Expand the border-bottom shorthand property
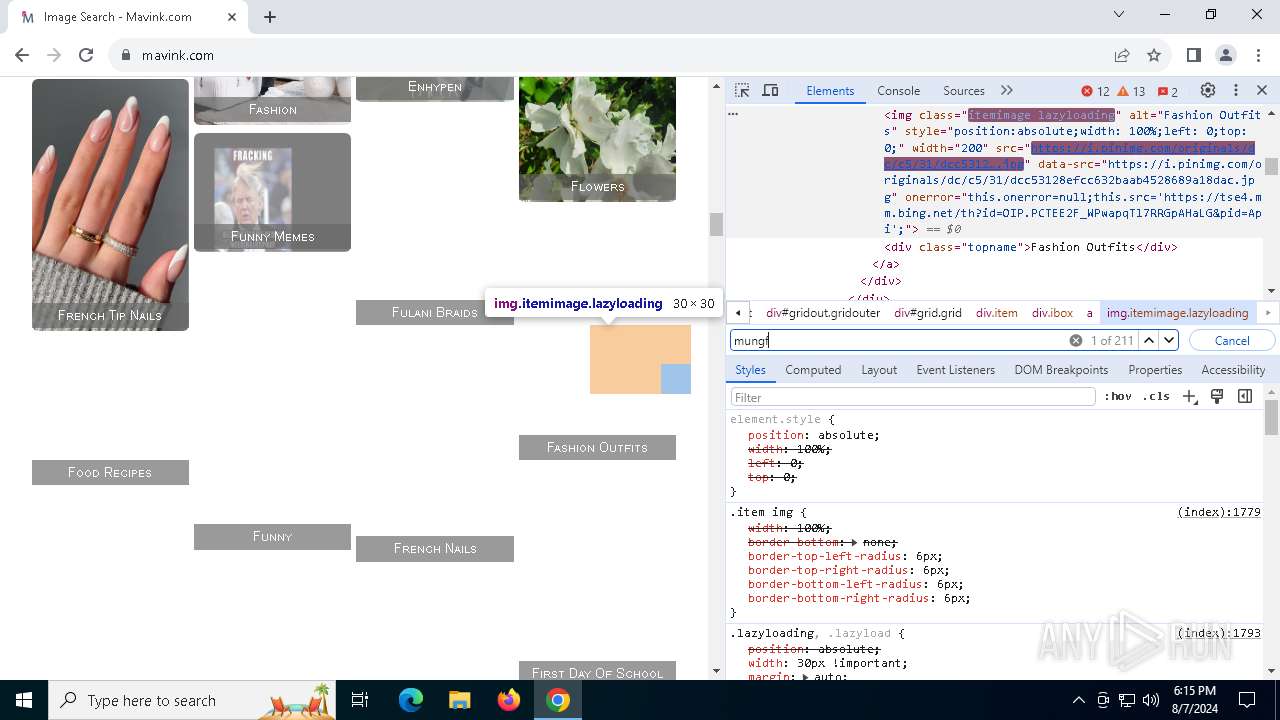Screen dimensions: 1280x720 854,542
